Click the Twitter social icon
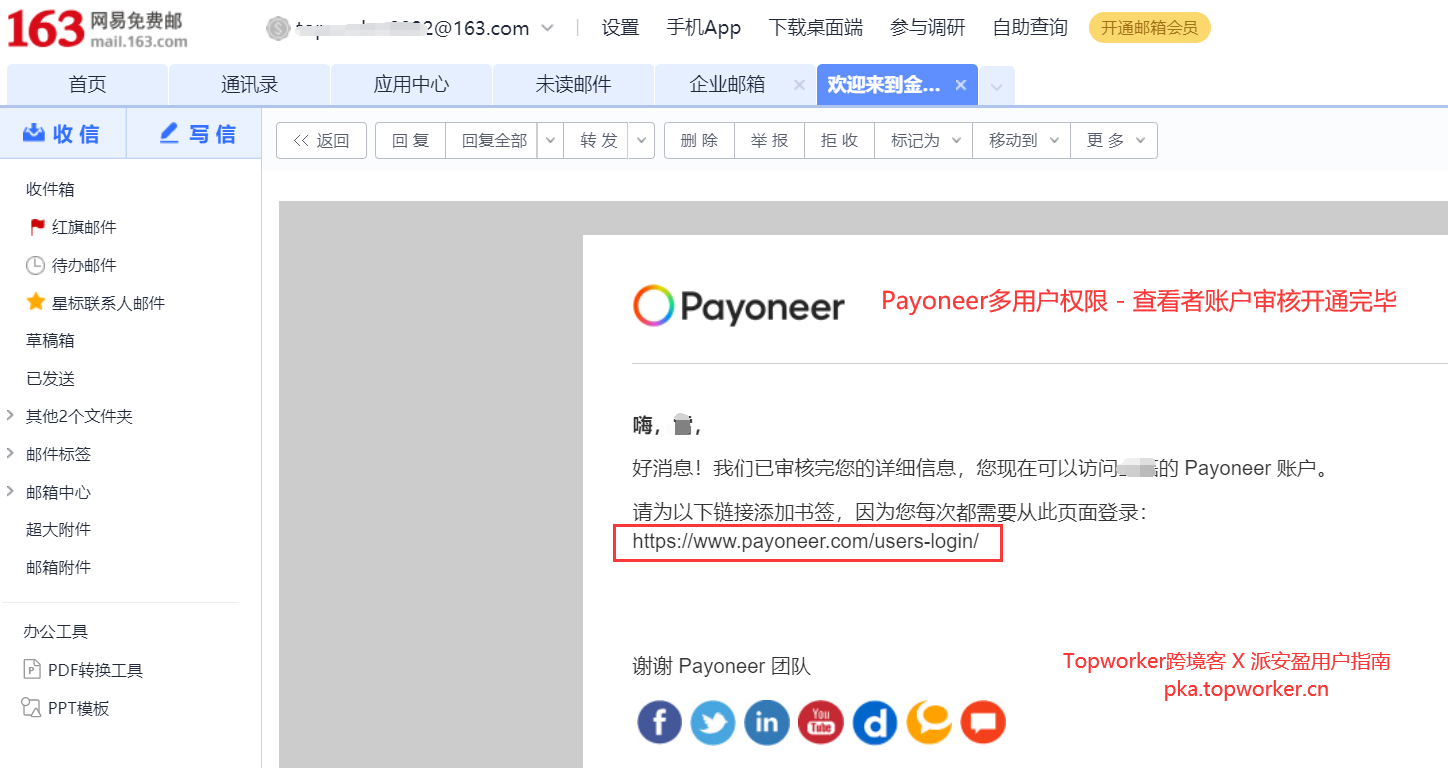The image size is (1448, 768). [x=713, y=722]
